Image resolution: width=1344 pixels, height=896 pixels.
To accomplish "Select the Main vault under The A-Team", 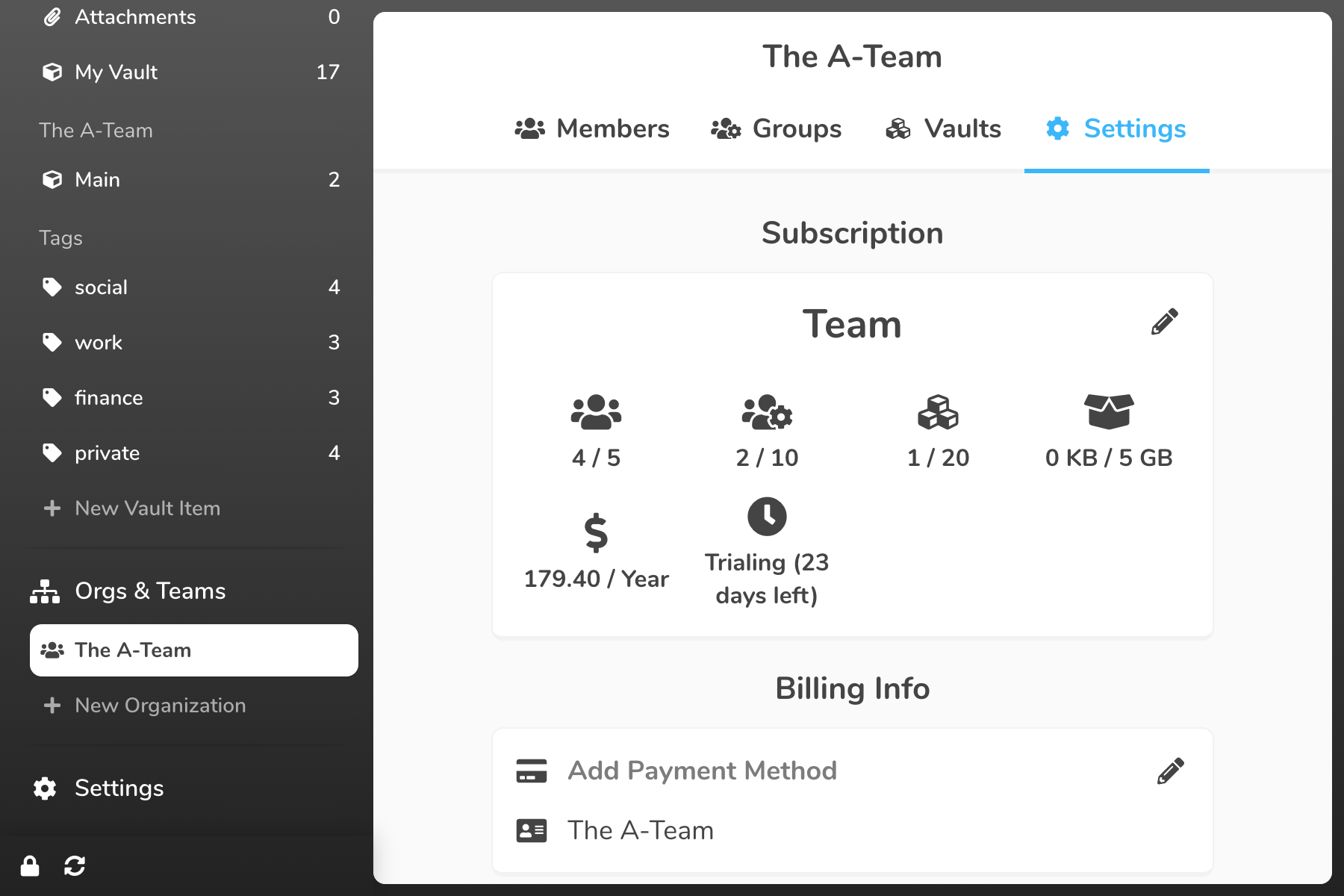I will 97,180.
